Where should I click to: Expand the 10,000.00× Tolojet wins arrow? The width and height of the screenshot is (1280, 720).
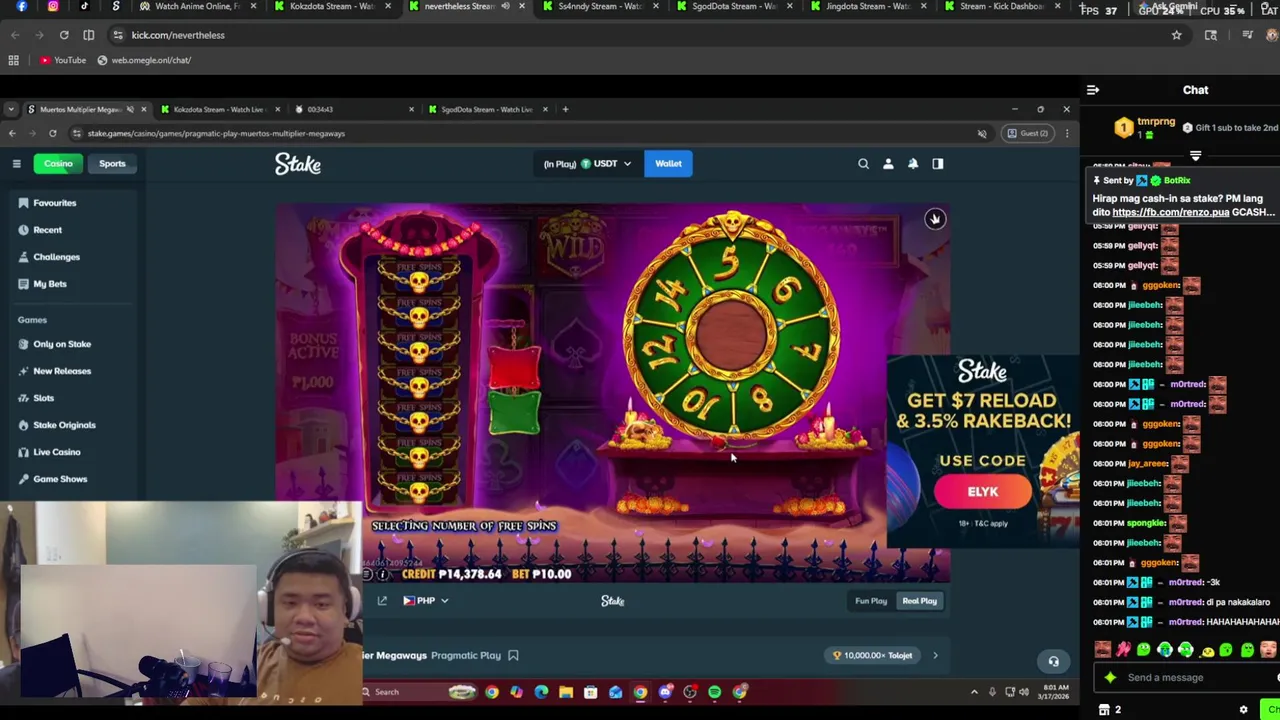[x=935, y=656]
